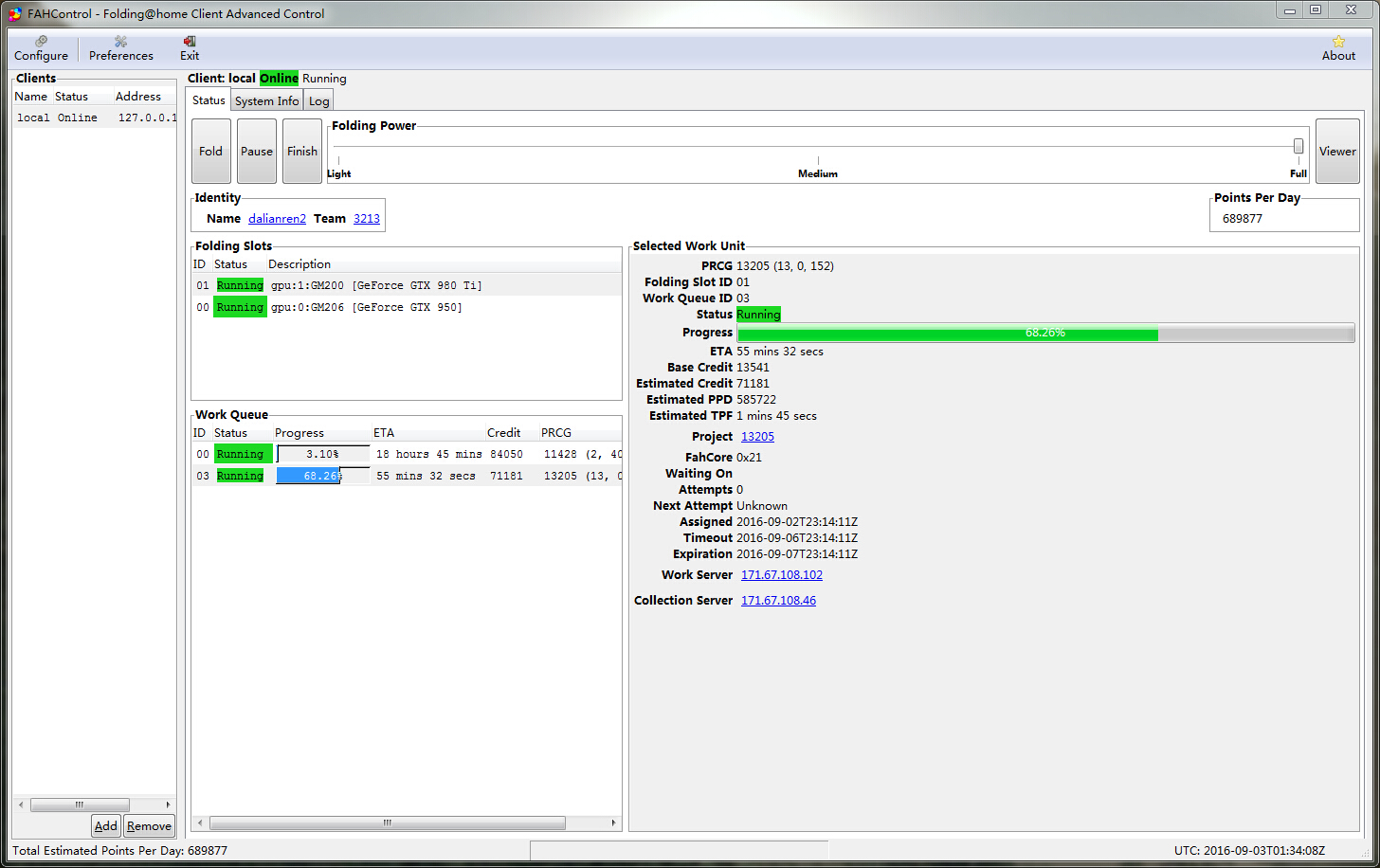Click Clients scrollbar right arrow

pos(168,805)
